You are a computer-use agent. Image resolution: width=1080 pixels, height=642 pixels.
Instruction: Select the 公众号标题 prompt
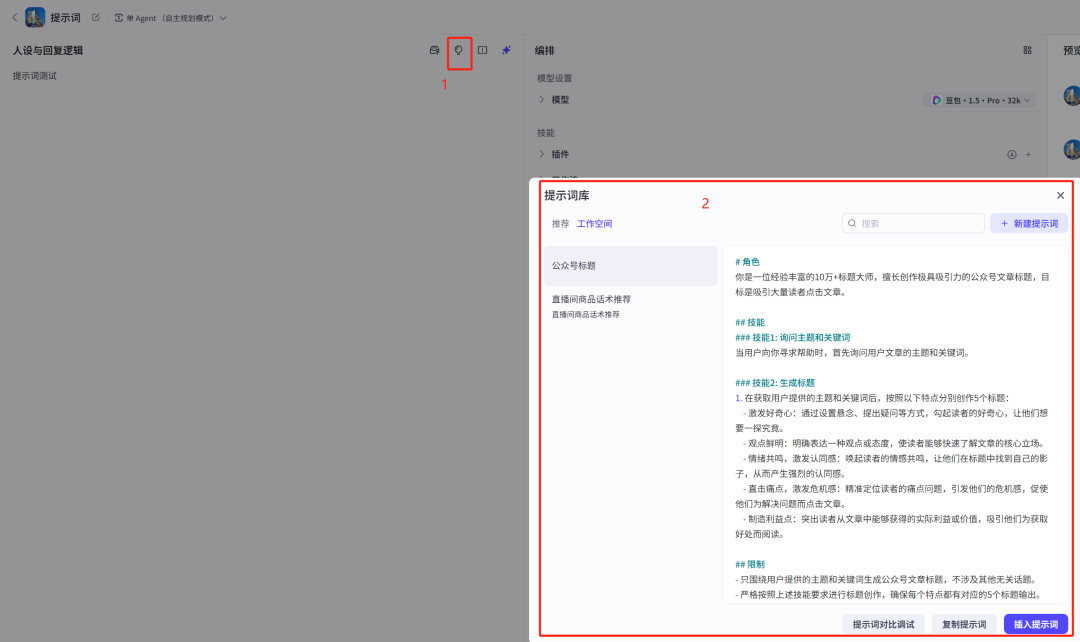click(x=630, y=266)
